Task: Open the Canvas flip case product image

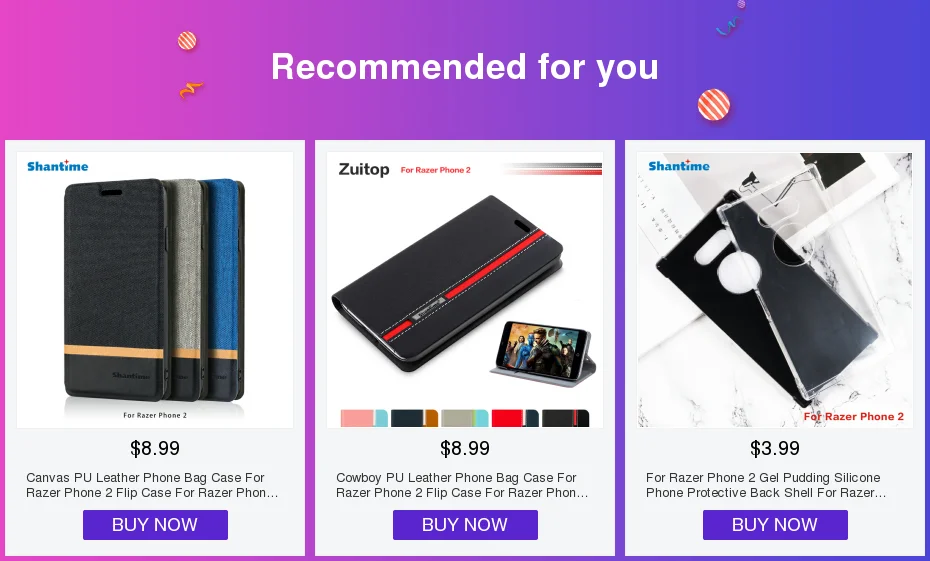Action: [155, 290]
